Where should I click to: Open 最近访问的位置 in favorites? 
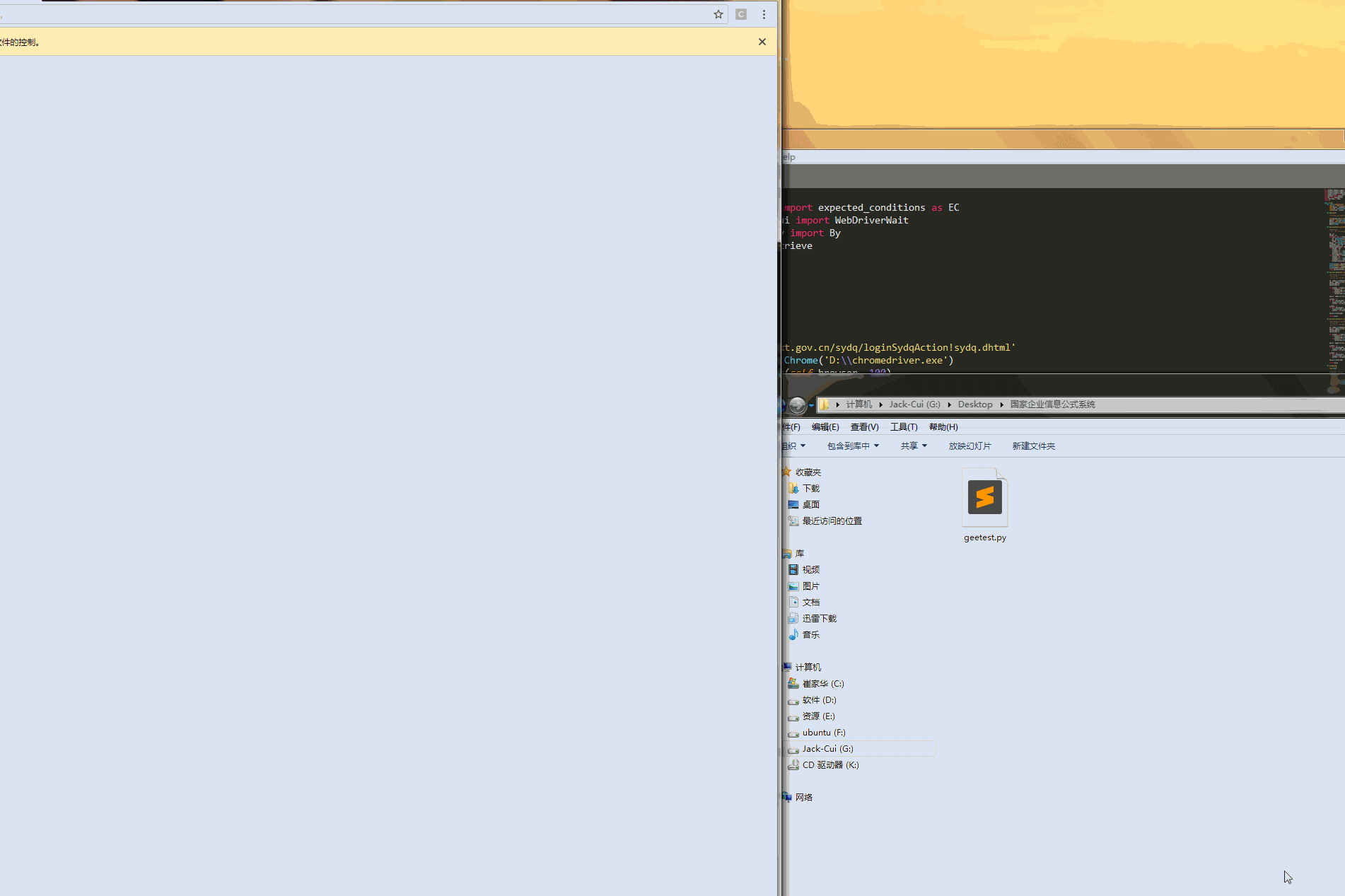tap(832, 521)
